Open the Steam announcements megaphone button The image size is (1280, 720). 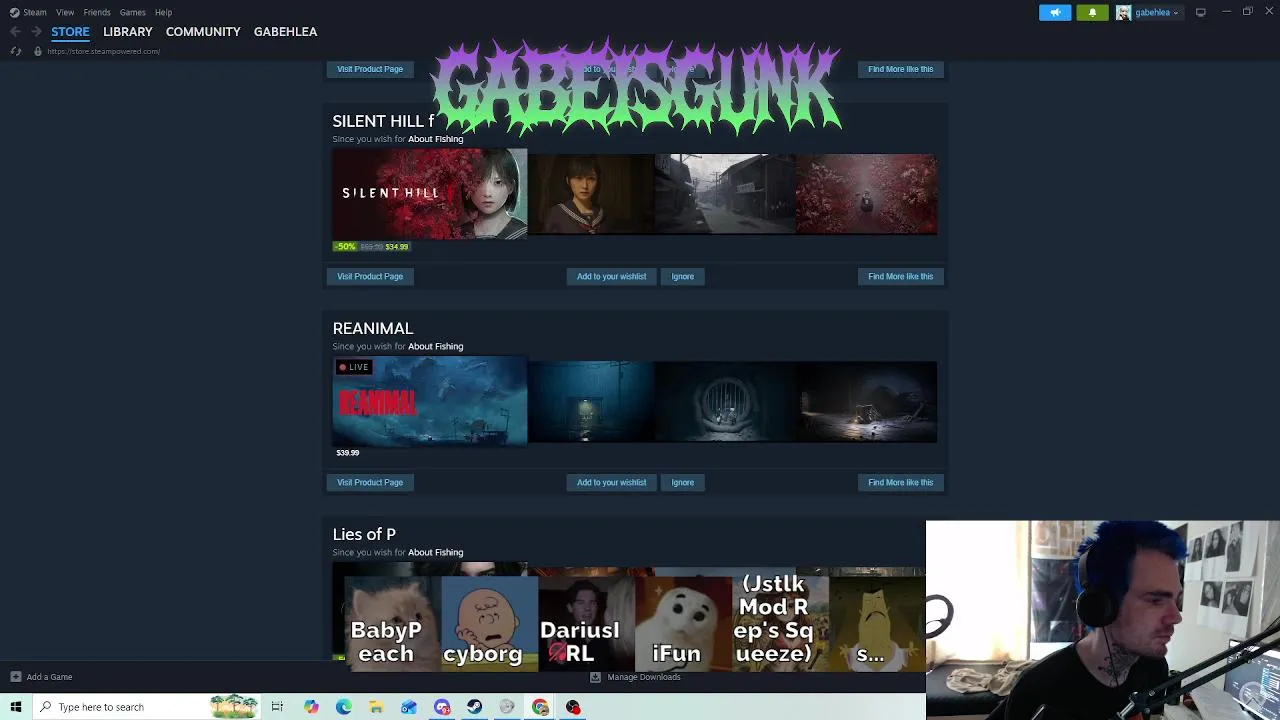pos(1055,12)
